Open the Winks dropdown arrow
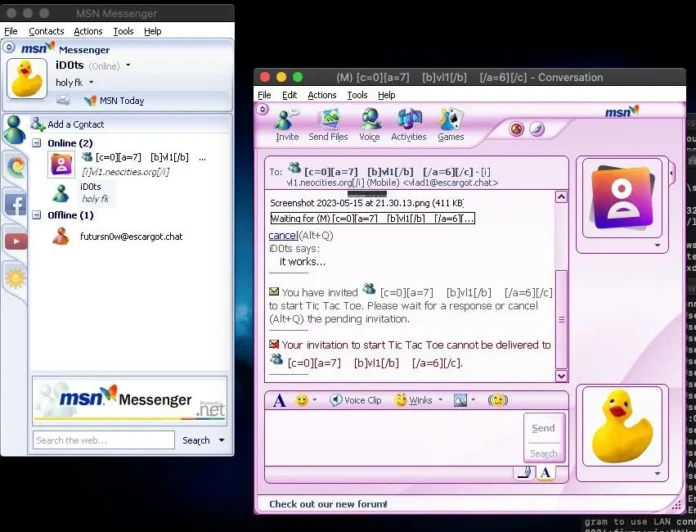Viewport: 696px width, 532px height. pos(440,400)
